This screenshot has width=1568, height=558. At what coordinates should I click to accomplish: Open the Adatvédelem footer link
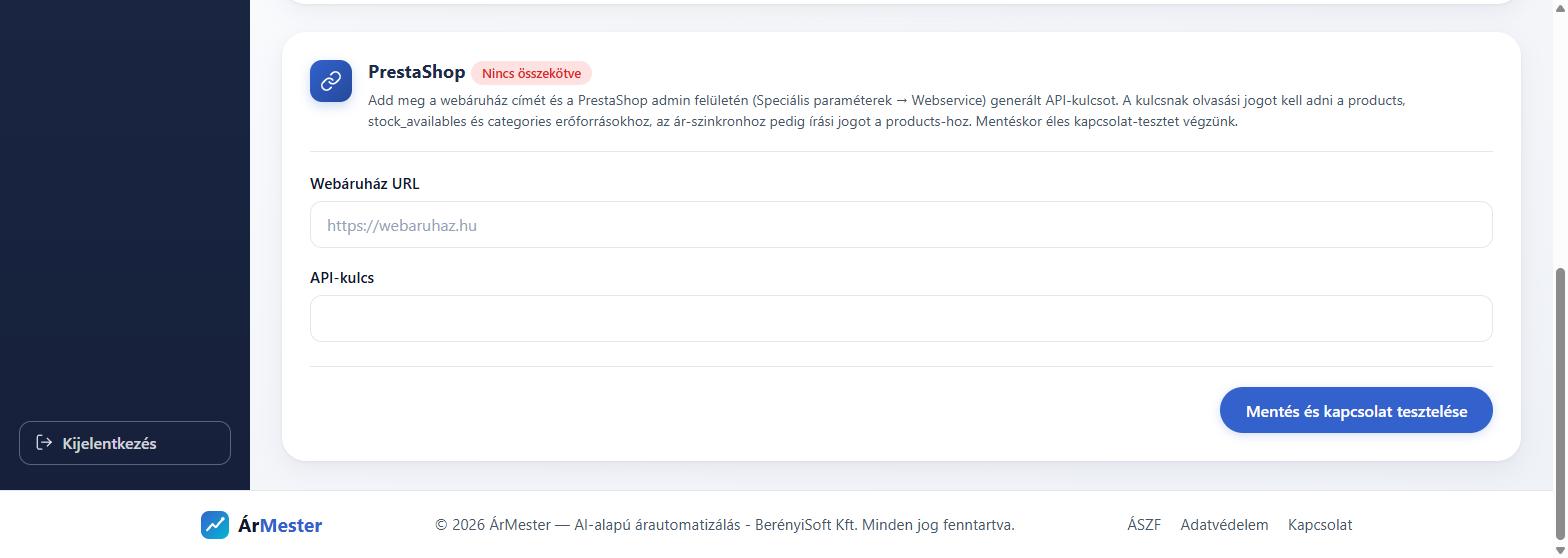1224,525
